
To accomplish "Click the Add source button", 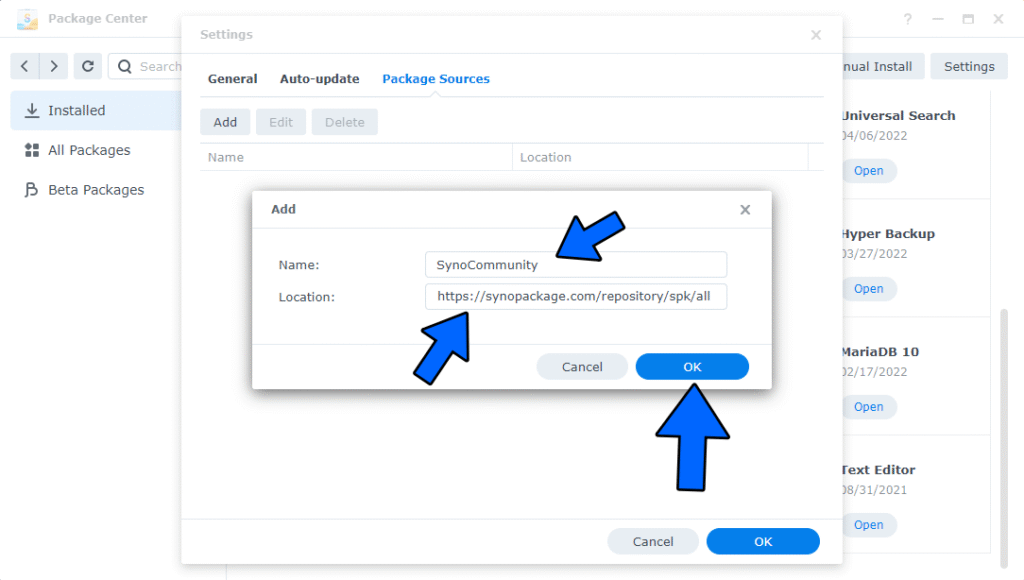I will [x=225, y=122].
